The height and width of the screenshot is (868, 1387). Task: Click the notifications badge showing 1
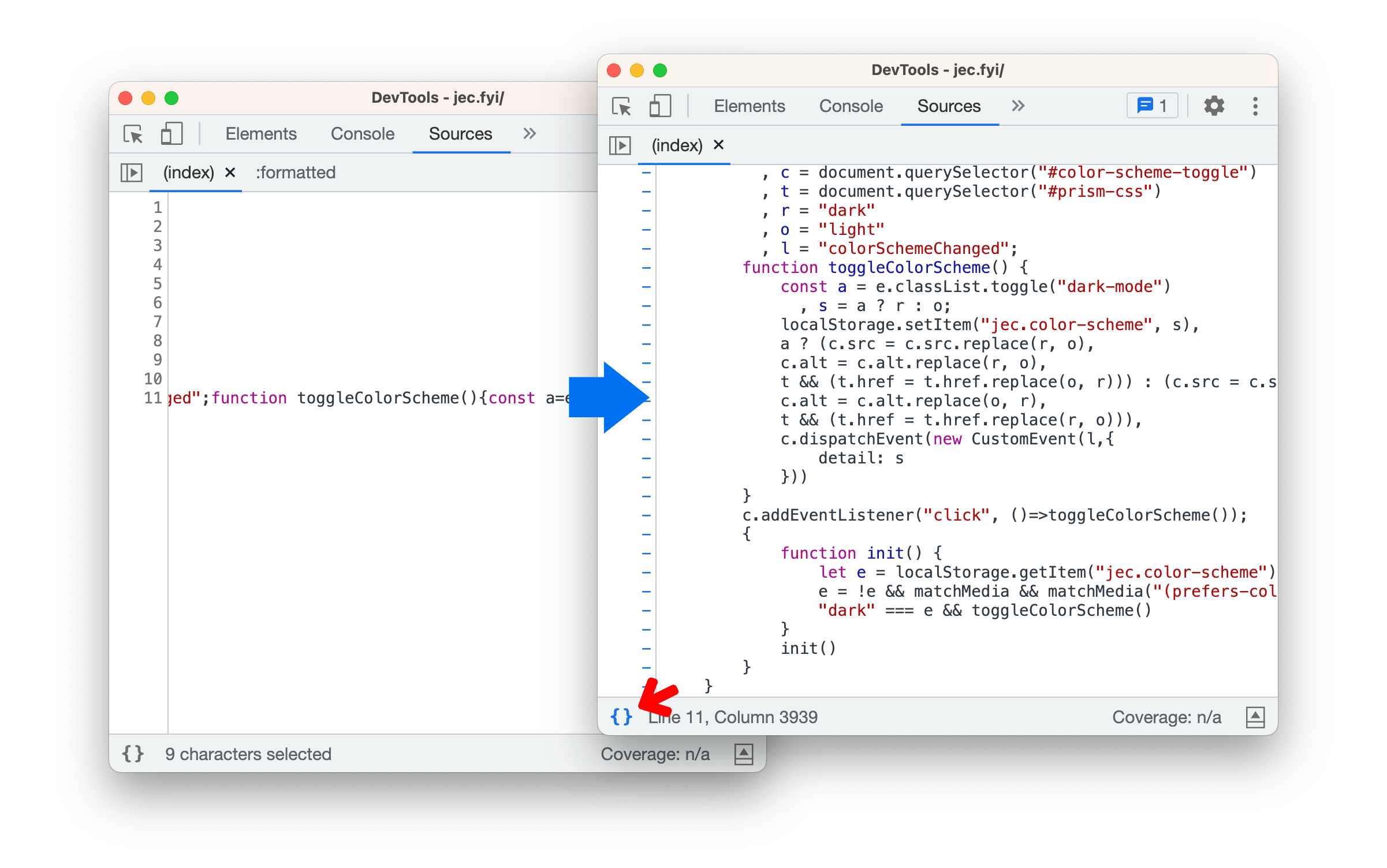point(1153,105)
